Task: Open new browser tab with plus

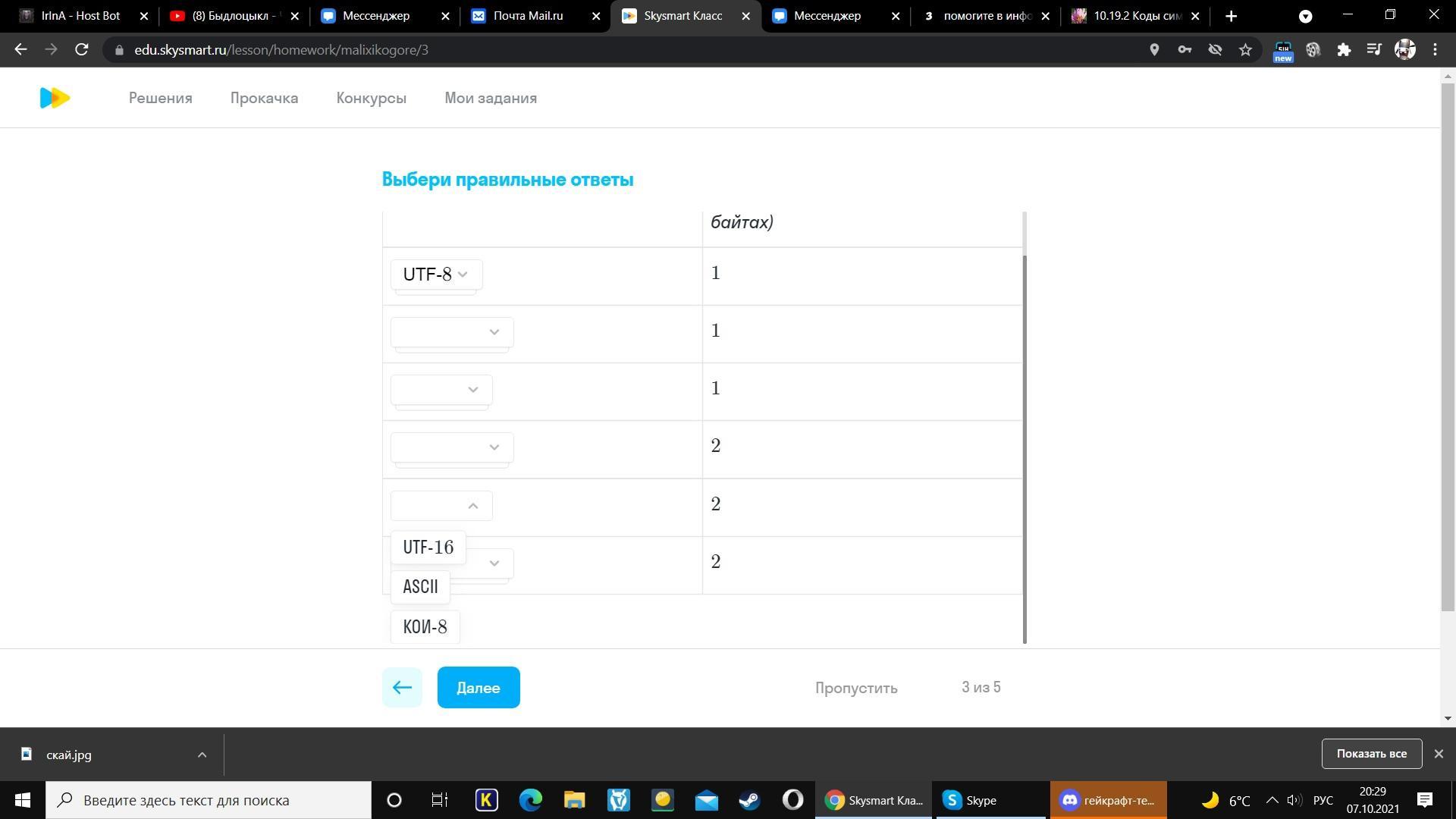Action: click(1232, 16)
